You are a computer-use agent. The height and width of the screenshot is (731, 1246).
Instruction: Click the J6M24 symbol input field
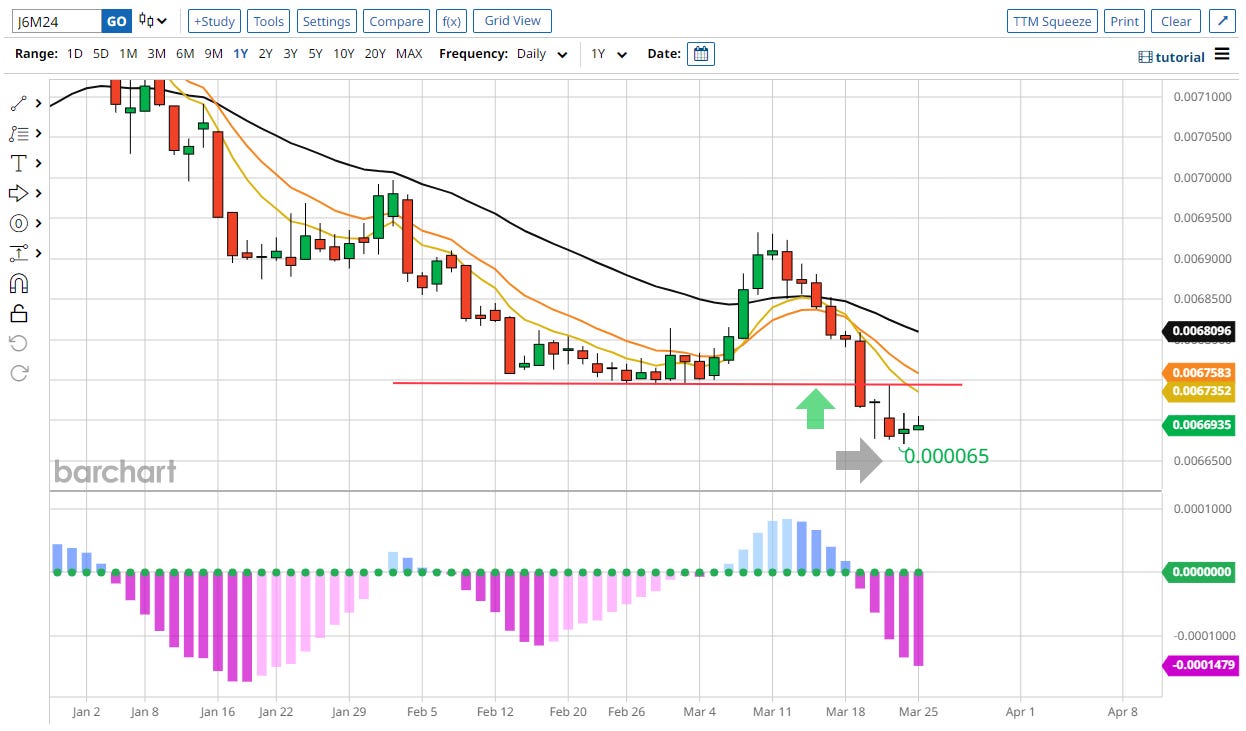click(x=57, y=21)
